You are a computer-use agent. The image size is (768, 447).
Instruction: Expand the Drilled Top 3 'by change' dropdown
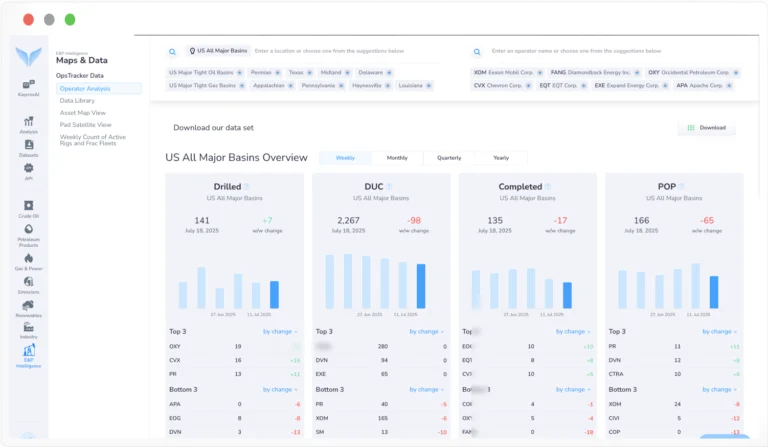coord(282,331)
